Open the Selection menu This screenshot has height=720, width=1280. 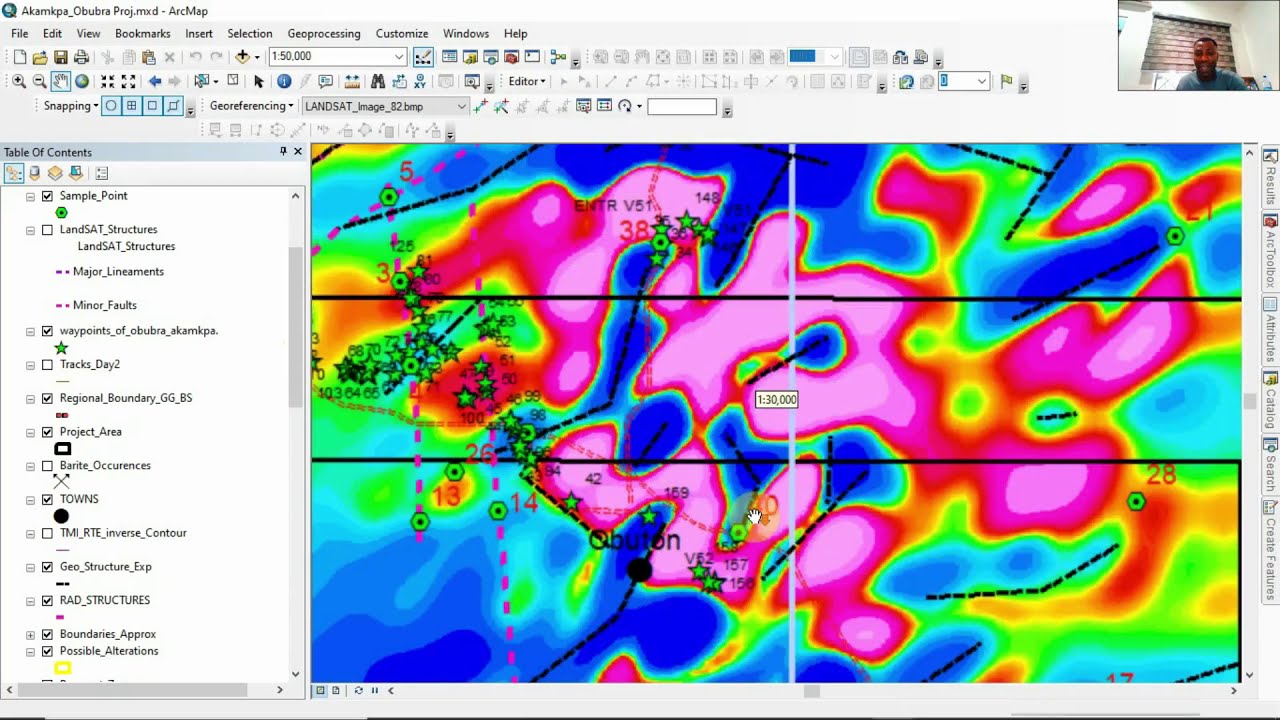pos(250,33)
